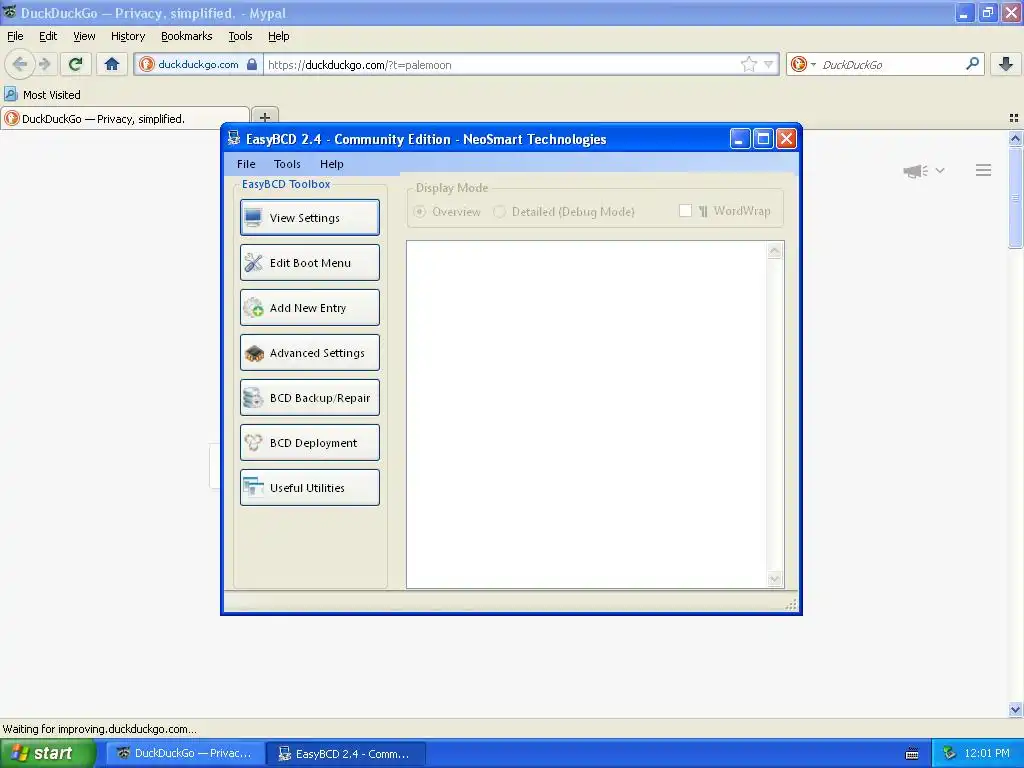Open EasyBCD Help menu

332,164
